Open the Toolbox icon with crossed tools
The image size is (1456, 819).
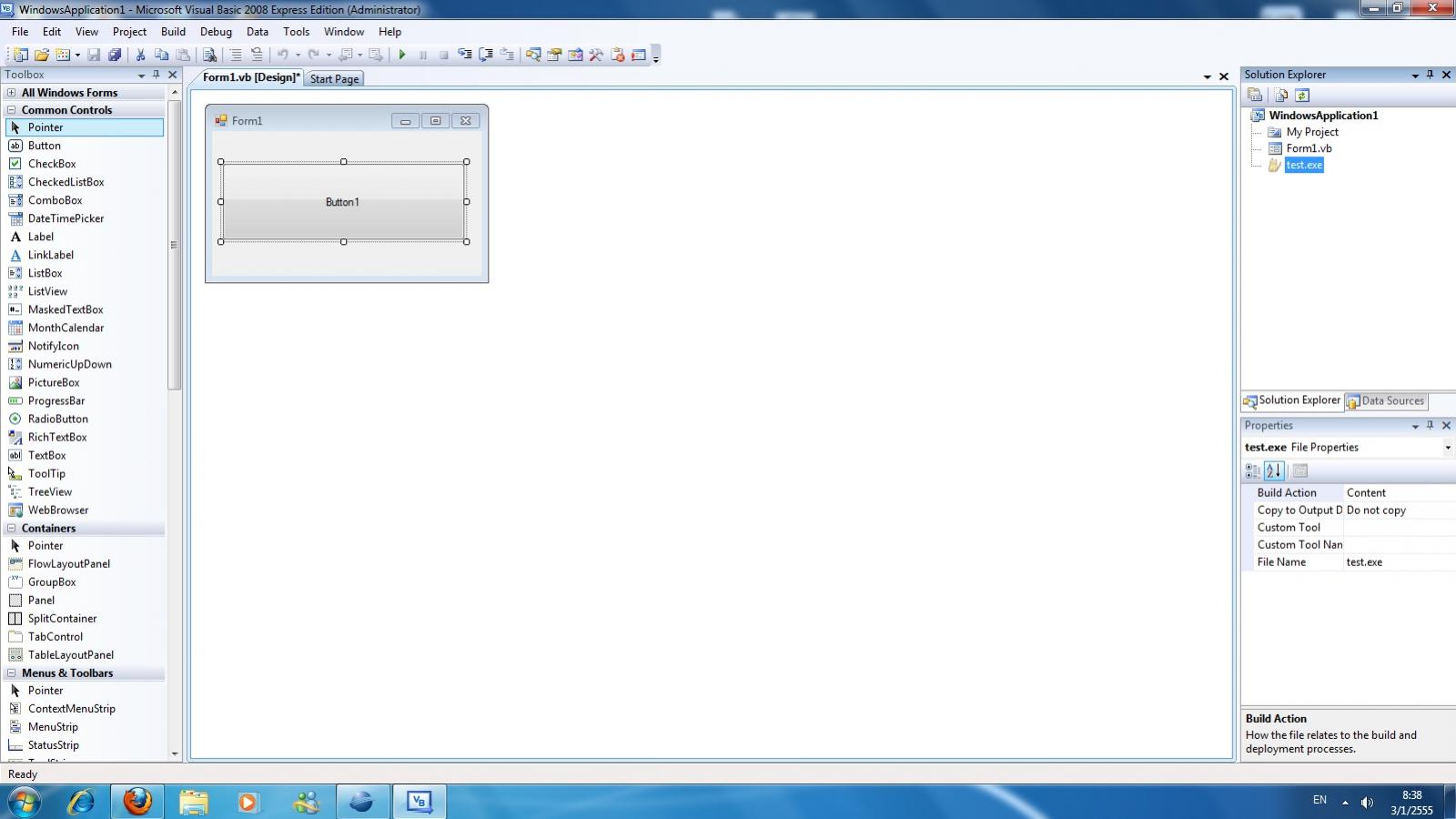596,55
